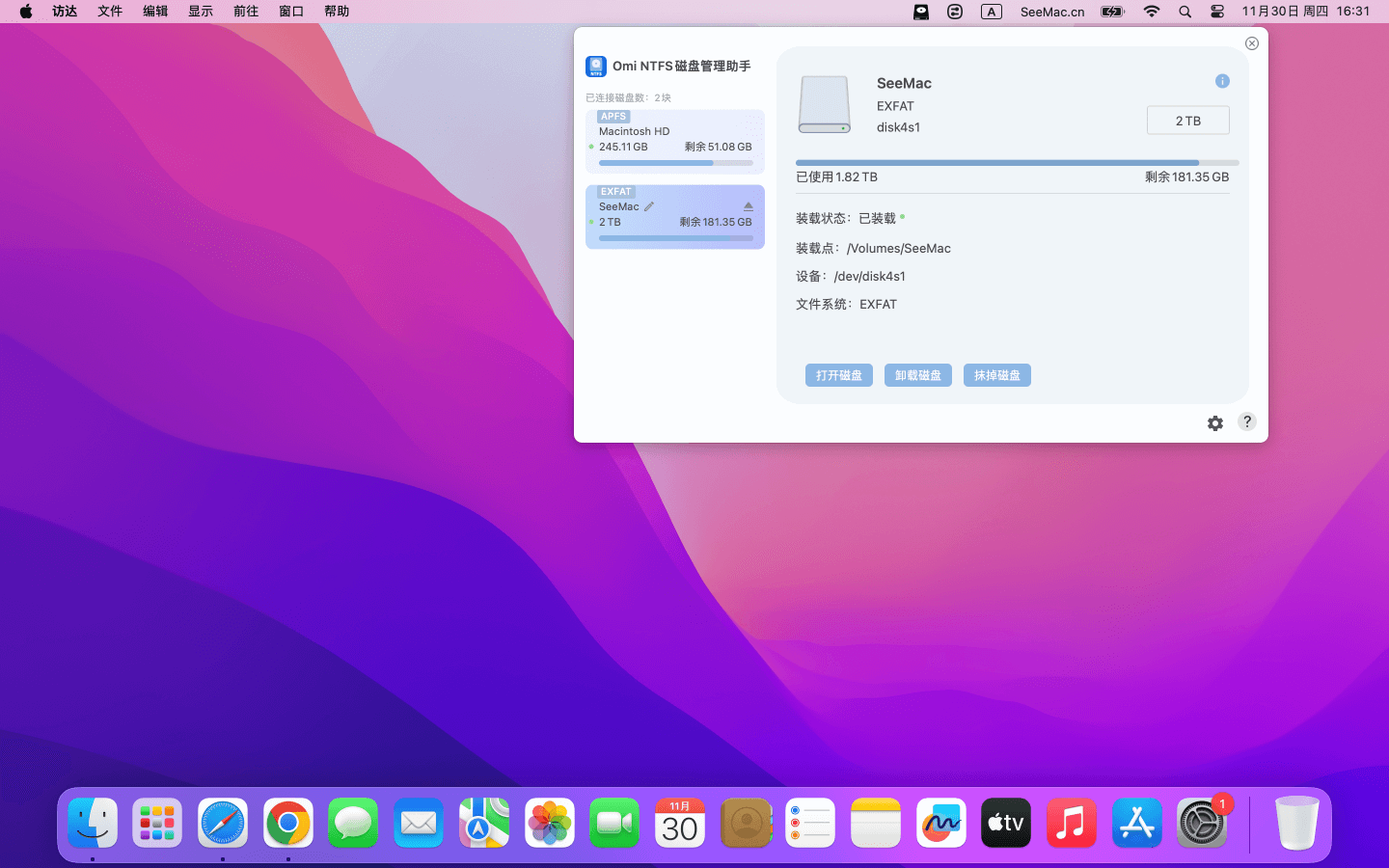Launch Google Chrome from the Dock

coord(288,824)
